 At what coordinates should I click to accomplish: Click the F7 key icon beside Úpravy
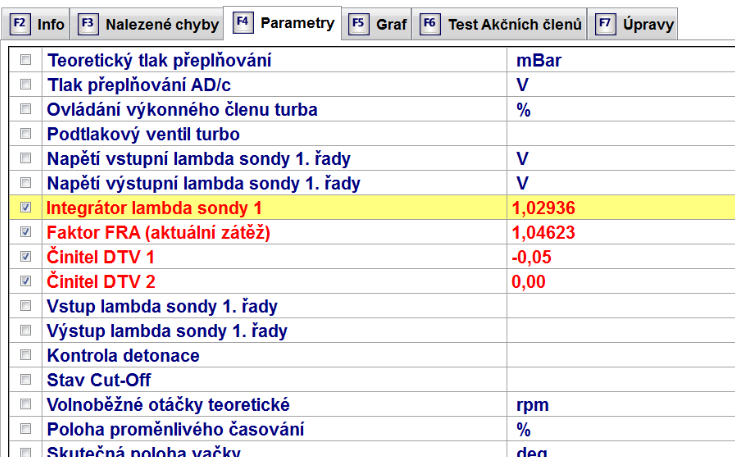click(x=604, y=24)
